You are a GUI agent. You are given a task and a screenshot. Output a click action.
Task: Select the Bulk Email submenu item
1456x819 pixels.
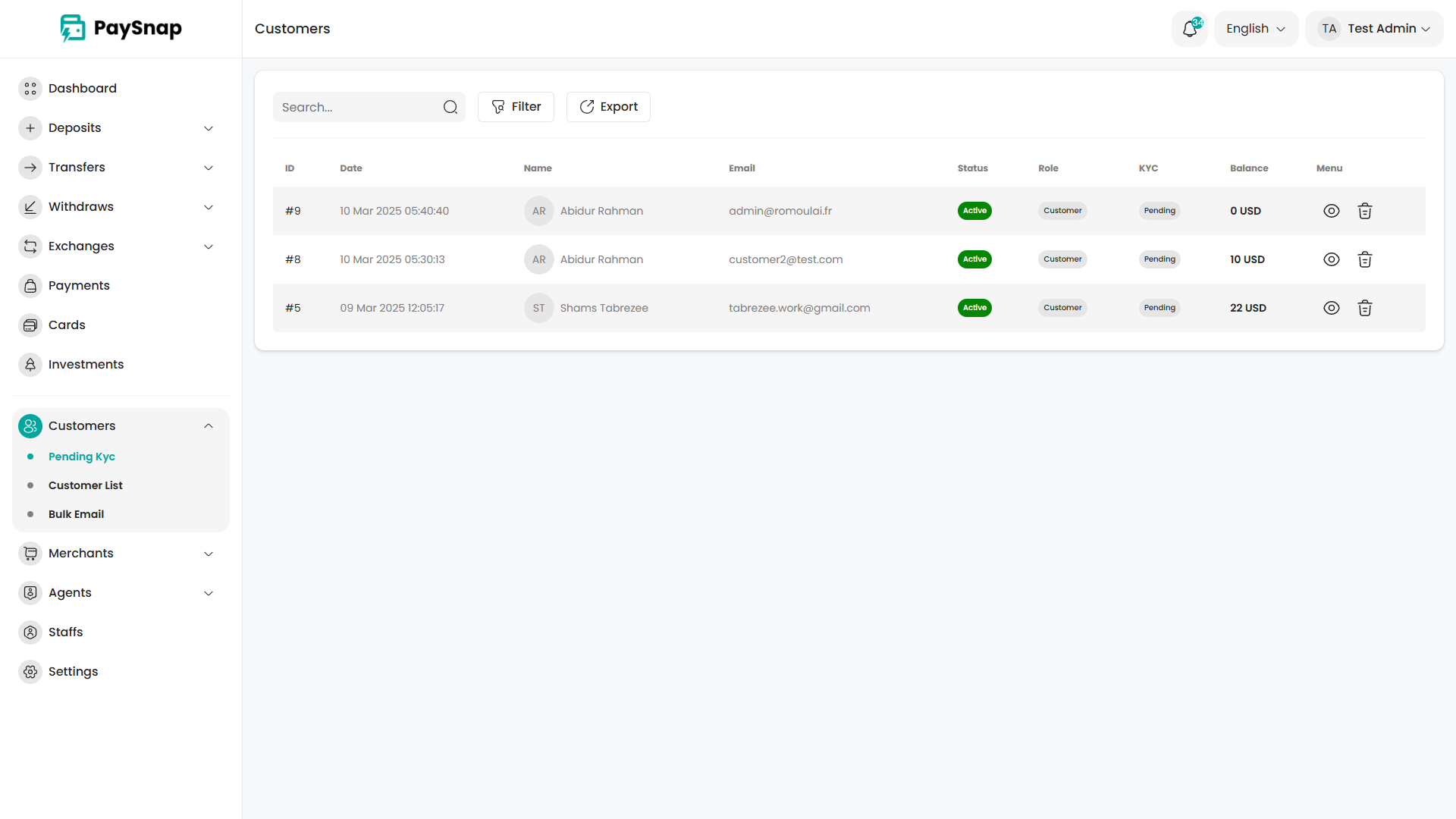[77, 514]
